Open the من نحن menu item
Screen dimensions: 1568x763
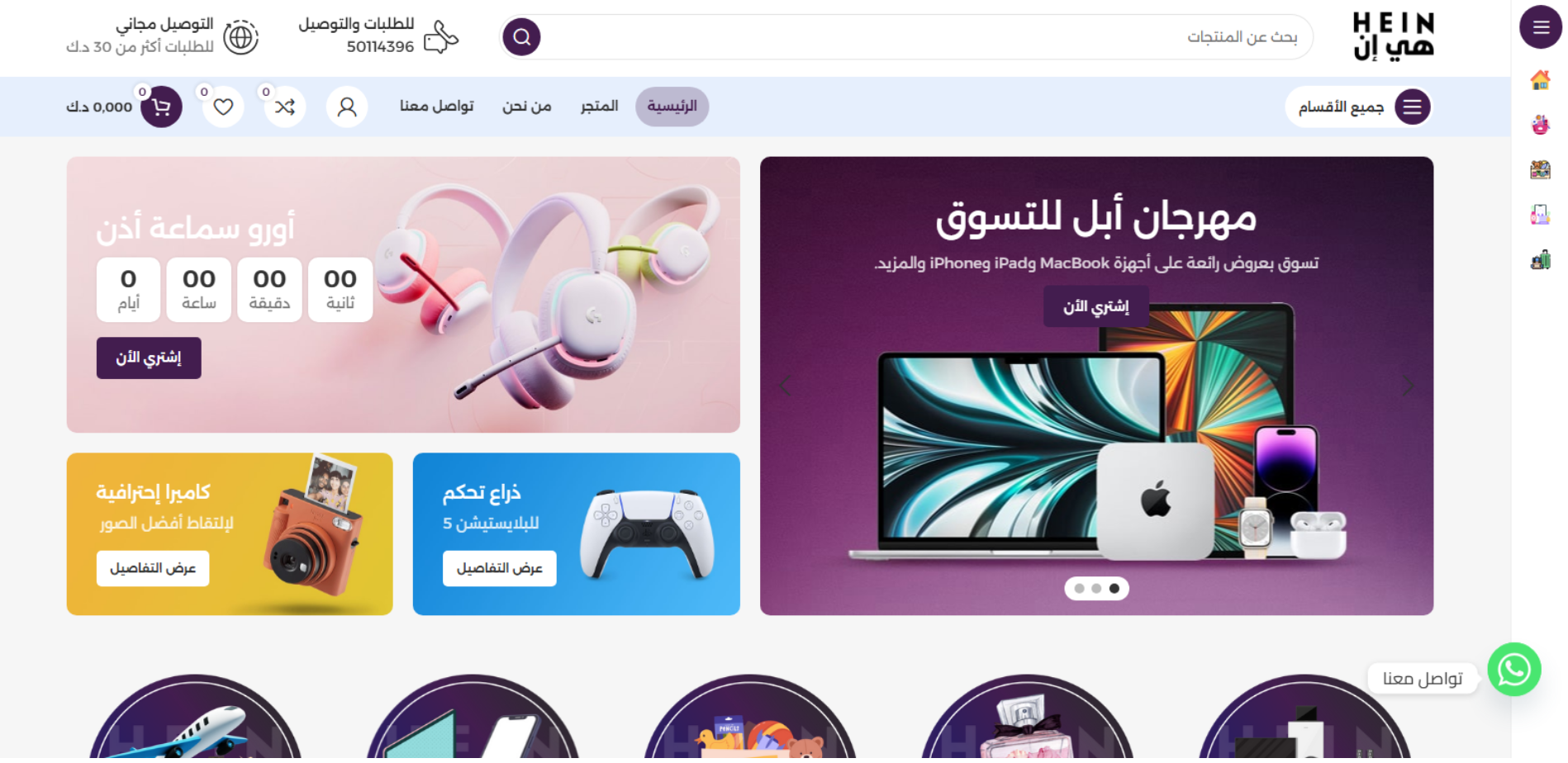pyautogui.click(x=527, y=107)
